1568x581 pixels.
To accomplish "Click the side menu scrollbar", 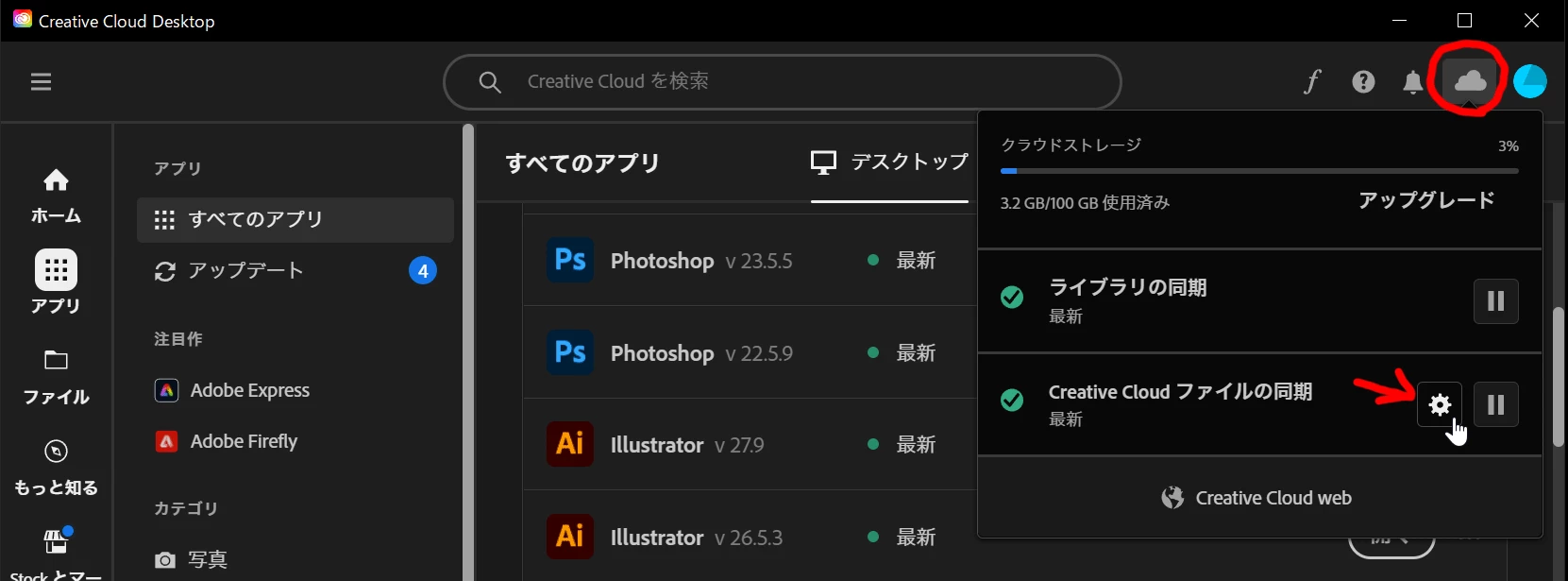I will coord(468,351).
